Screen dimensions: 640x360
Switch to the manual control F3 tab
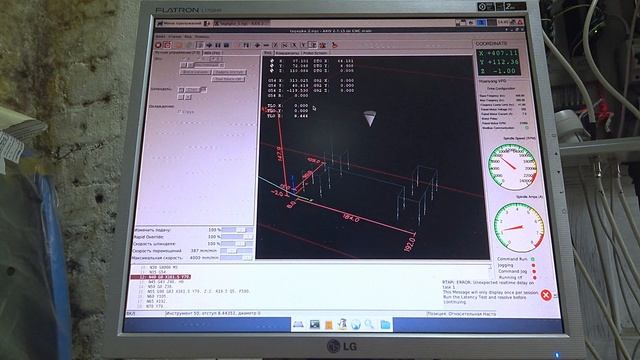tap(178, 53)
